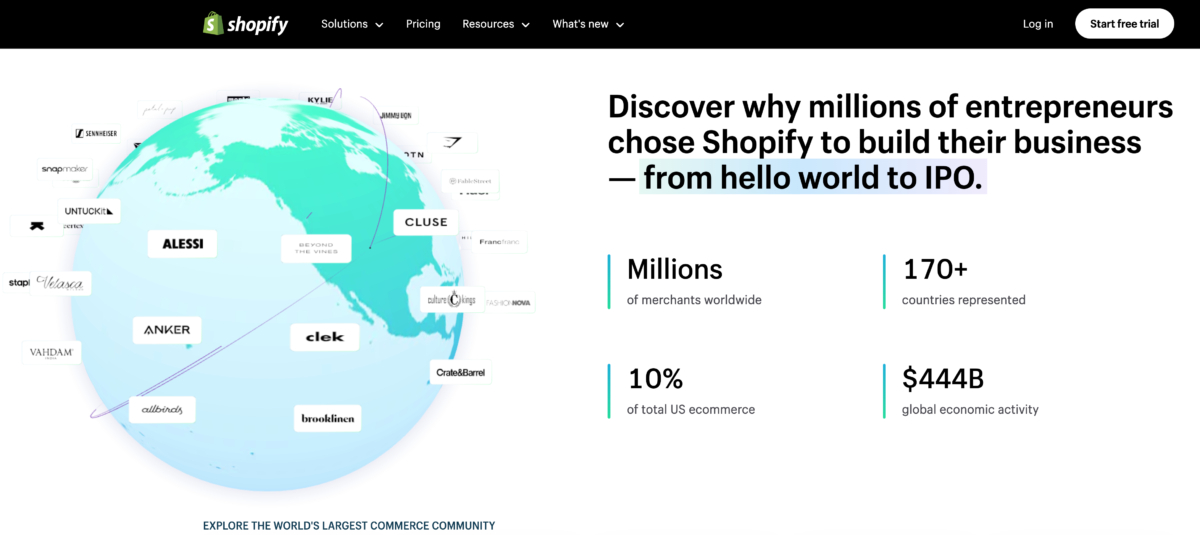1200x535 pixels.
Task: Open the Beyond The Vines brand card
Action: coord(316,248)
